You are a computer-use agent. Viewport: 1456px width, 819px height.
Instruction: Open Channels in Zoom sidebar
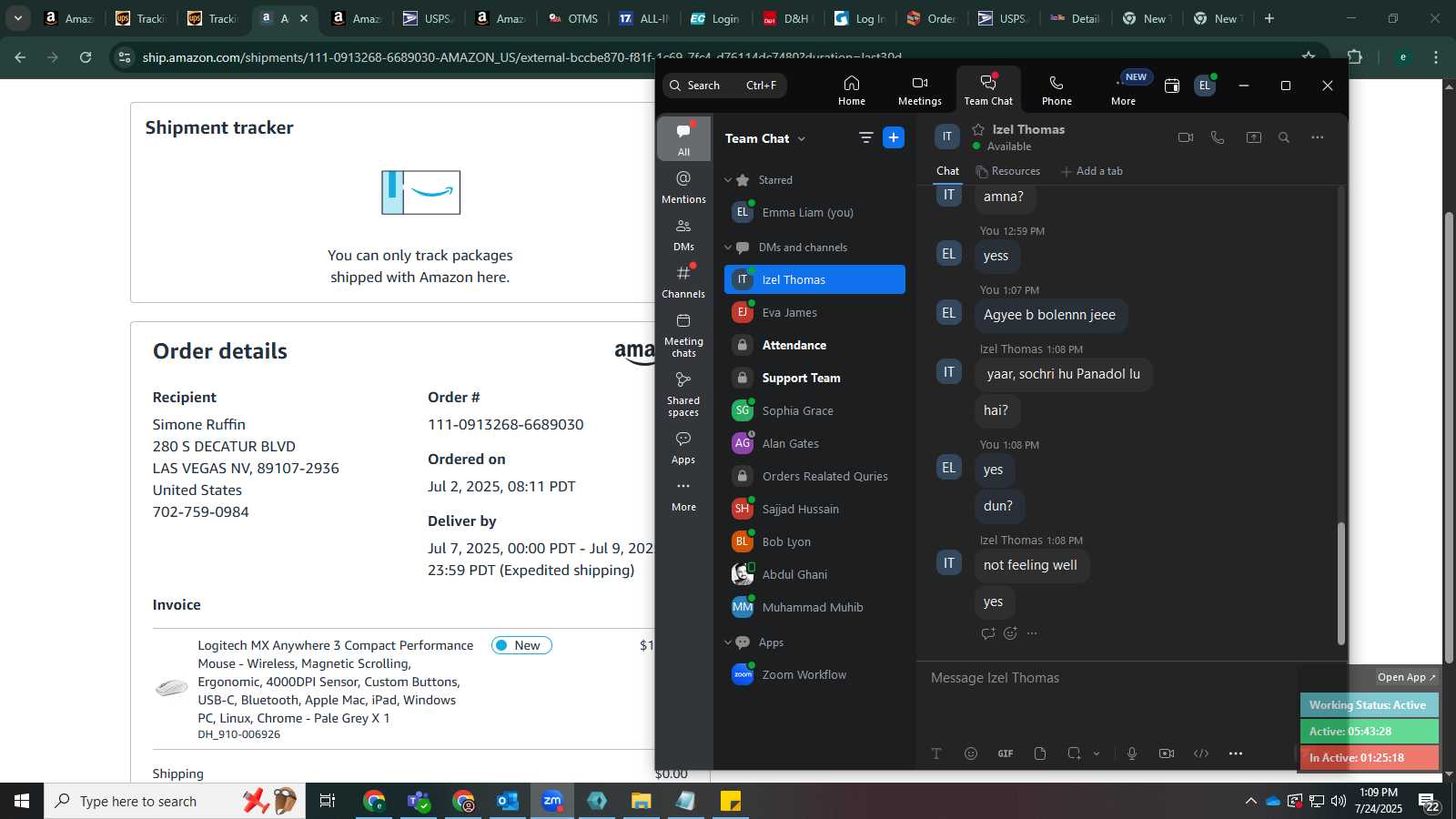[683, 281]
